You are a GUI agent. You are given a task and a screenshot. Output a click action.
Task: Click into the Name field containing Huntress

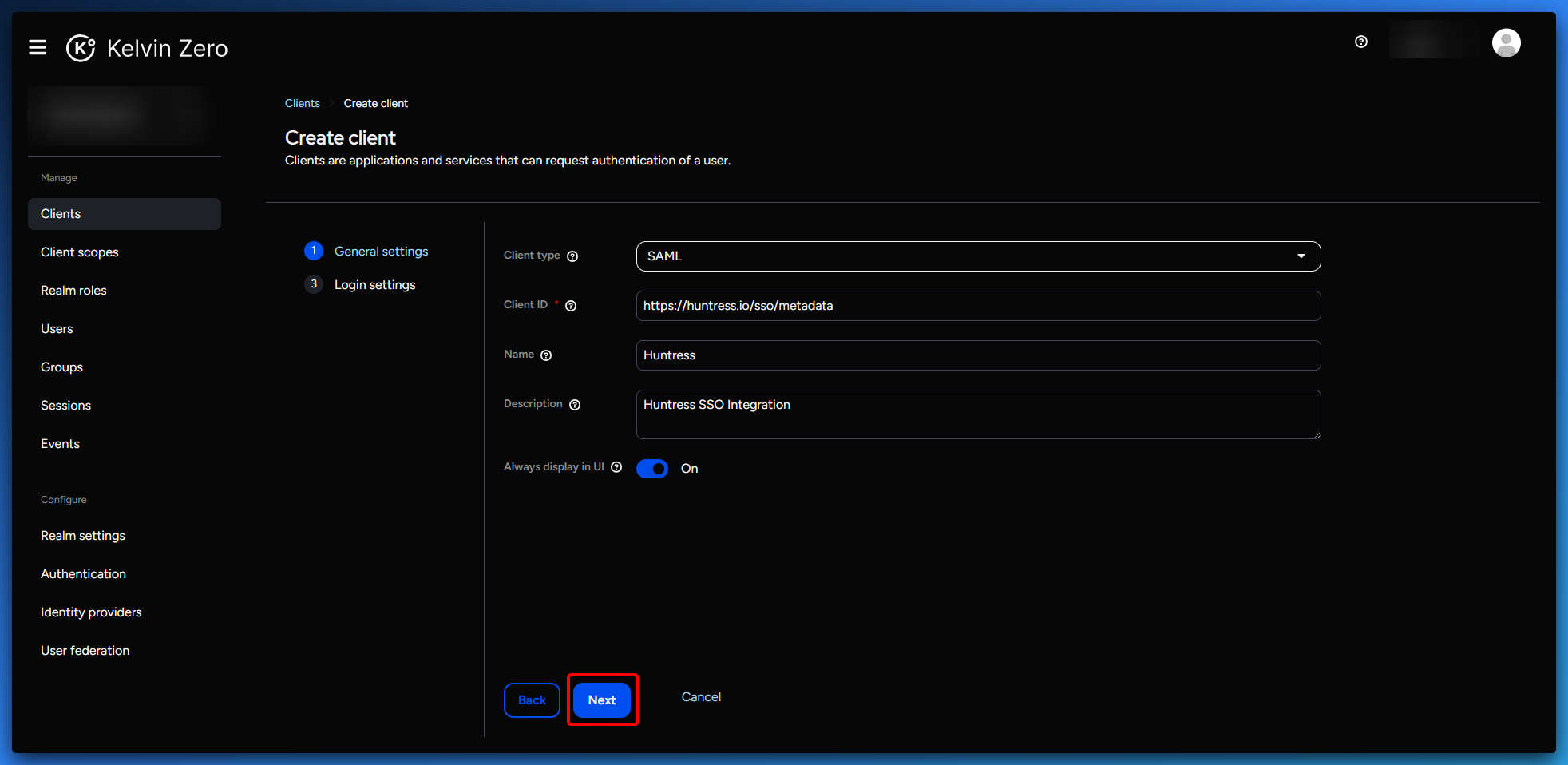978,355
